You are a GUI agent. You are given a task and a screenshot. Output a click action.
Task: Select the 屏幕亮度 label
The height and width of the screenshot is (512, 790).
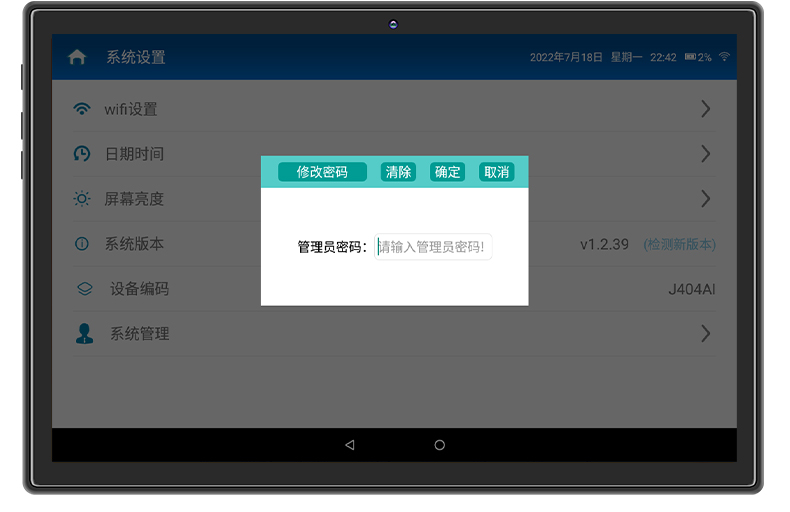(x=134, y=199)
